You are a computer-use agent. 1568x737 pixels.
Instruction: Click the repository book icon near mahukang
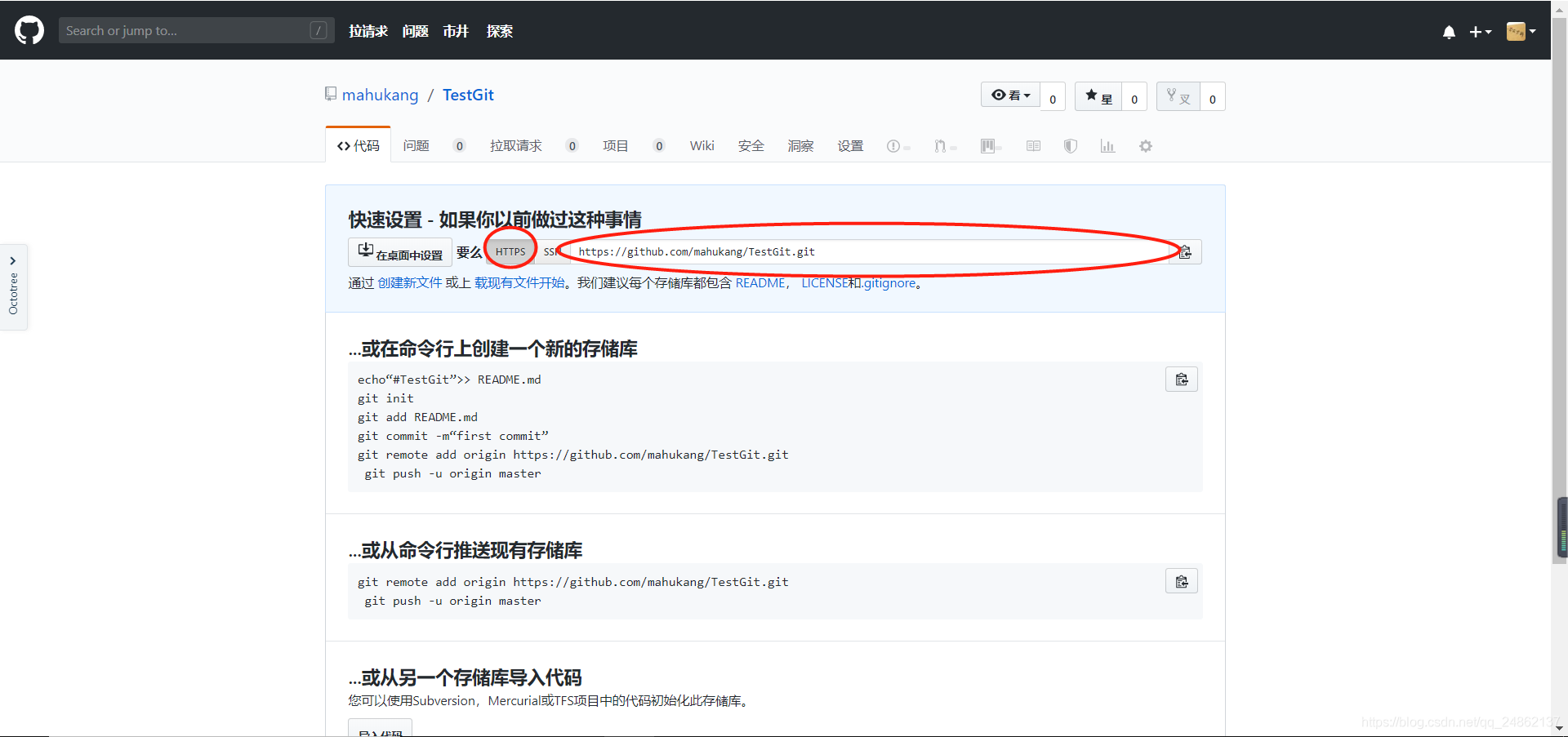point(331,94)
